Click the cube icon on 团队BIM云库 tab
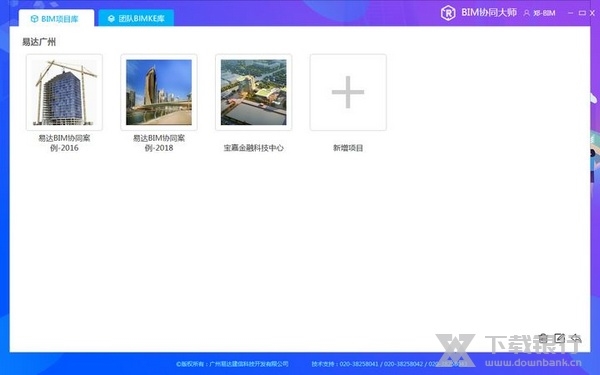 point(111,18)
